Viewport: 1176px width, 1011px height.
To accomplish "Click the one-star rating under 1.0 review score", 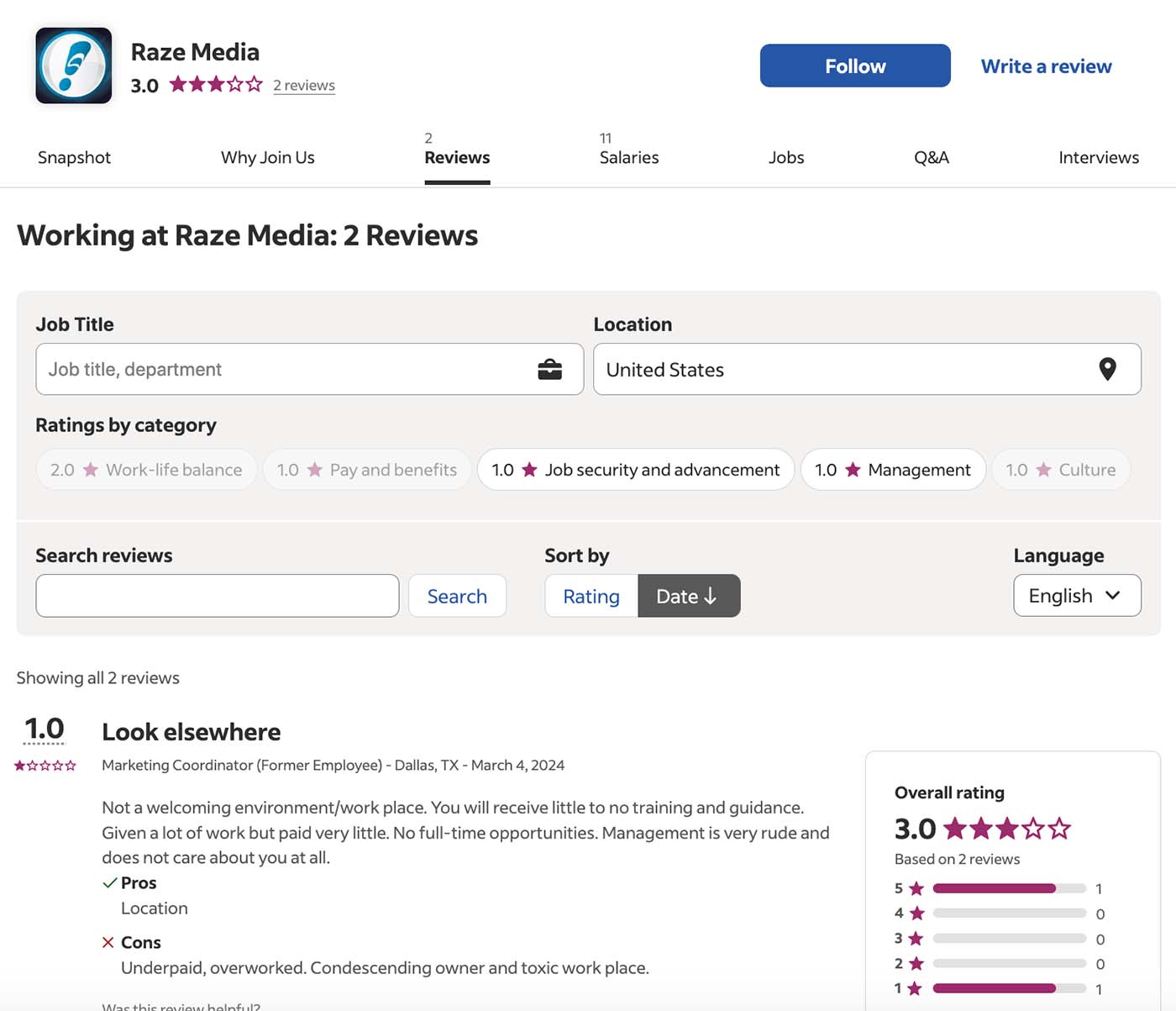I will point(45,766).
